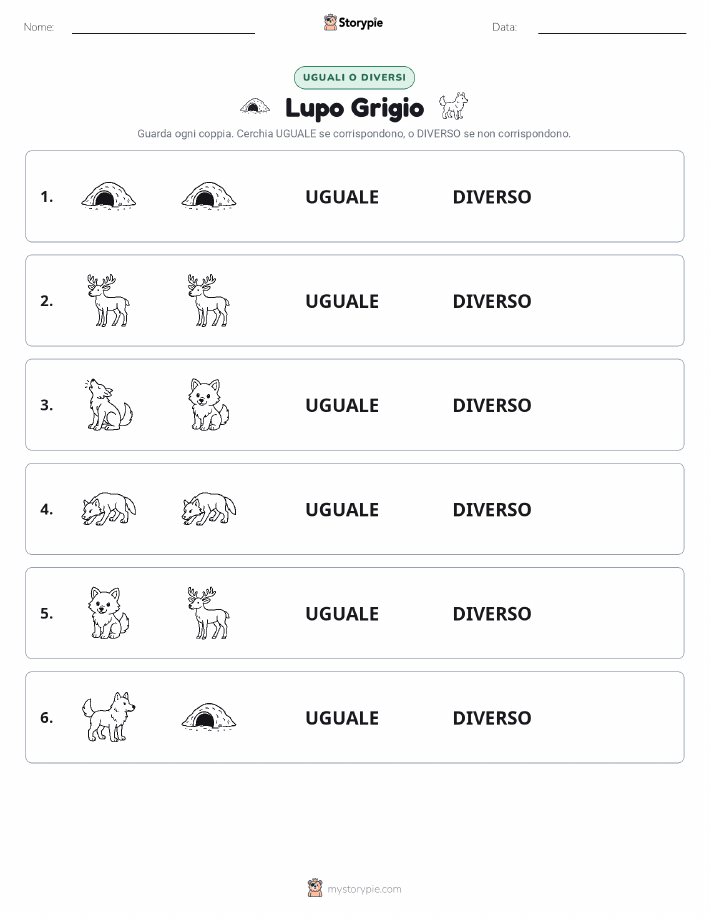The image size is (709, 917).
Task: Select DIVERSO in row 6
Action: 492,718
